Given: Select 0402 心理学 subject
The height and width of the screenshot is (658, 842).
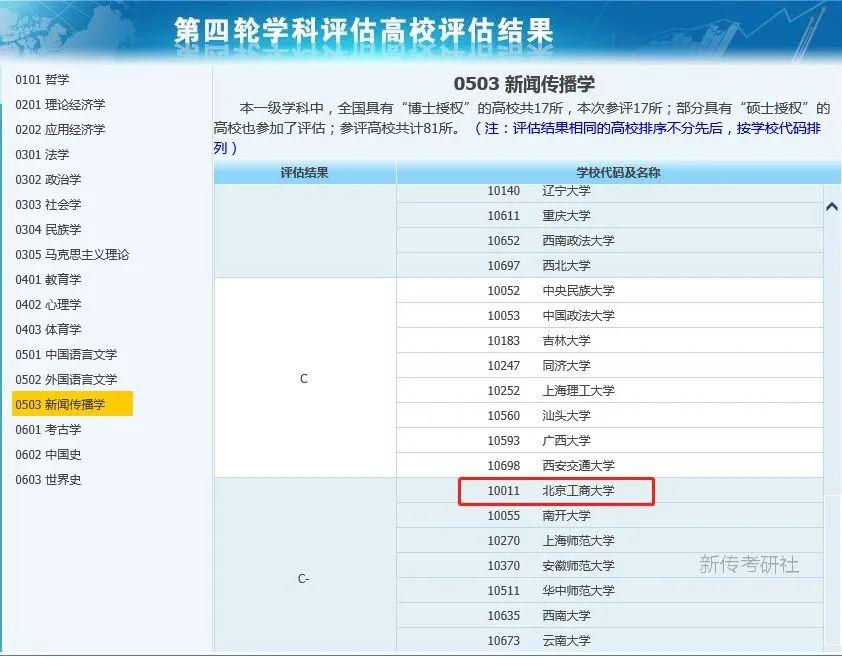Looking at the screenshot, I should point(48,305).
